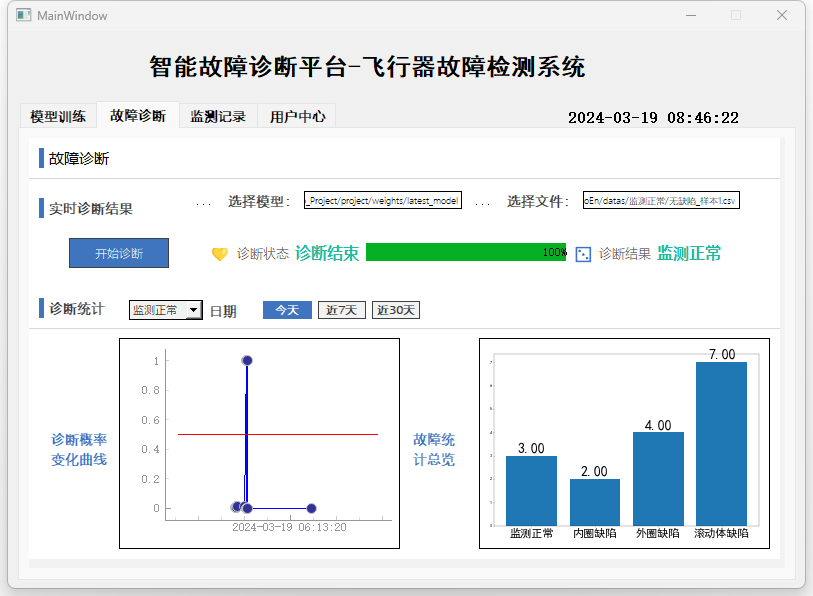Click the dice icon beside 诊断结果
The height and width of the screenshot is (596, 813).
(583, 254)
